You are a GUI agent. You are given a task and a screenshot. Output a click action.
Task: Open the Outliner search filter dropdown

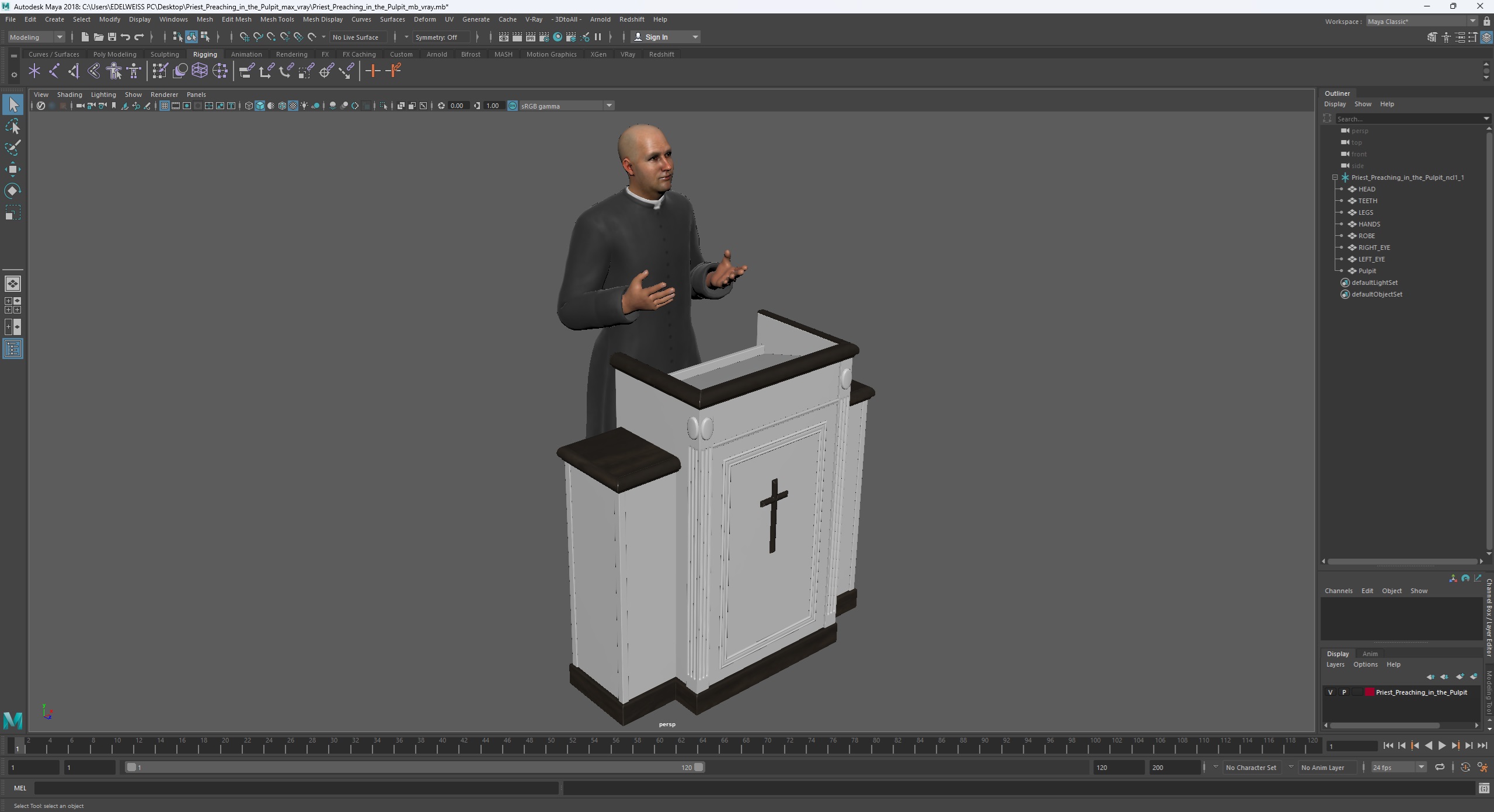pyautogui.click(x=1486, y=119)
